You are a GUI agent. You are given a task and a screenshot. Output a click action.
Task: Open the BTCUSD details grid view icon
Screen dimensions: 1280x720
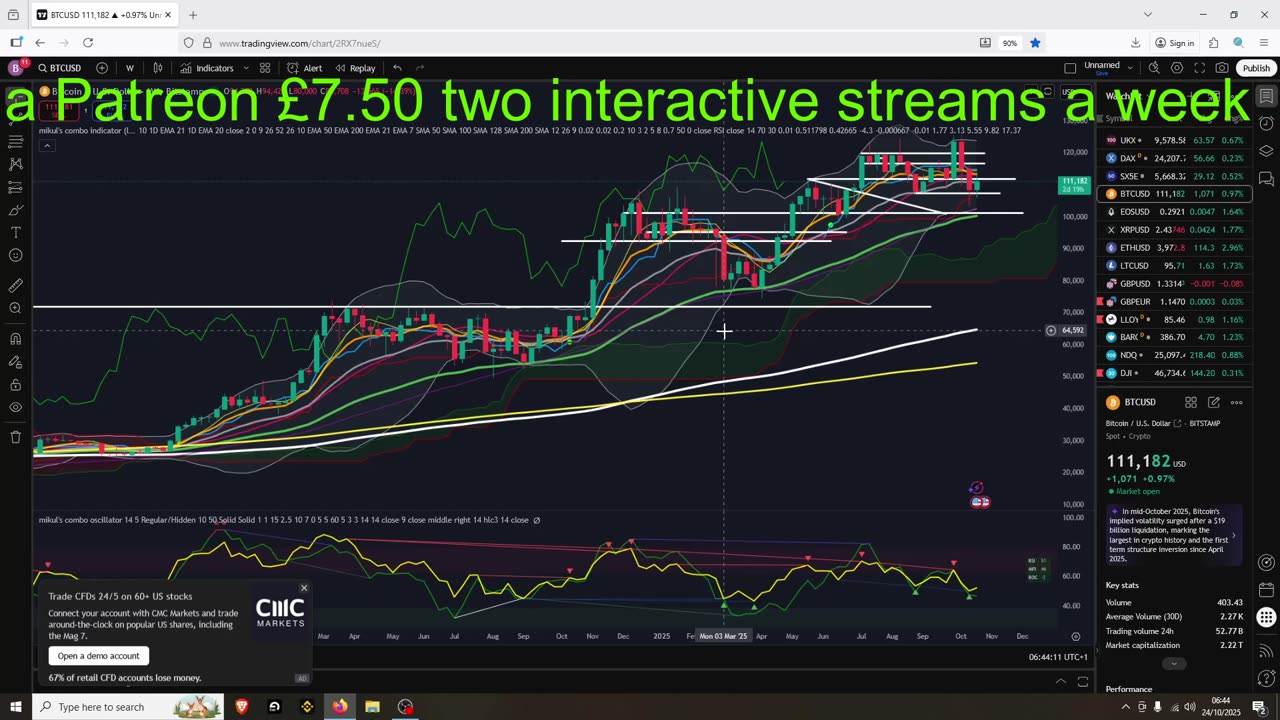coord(1191,402)
